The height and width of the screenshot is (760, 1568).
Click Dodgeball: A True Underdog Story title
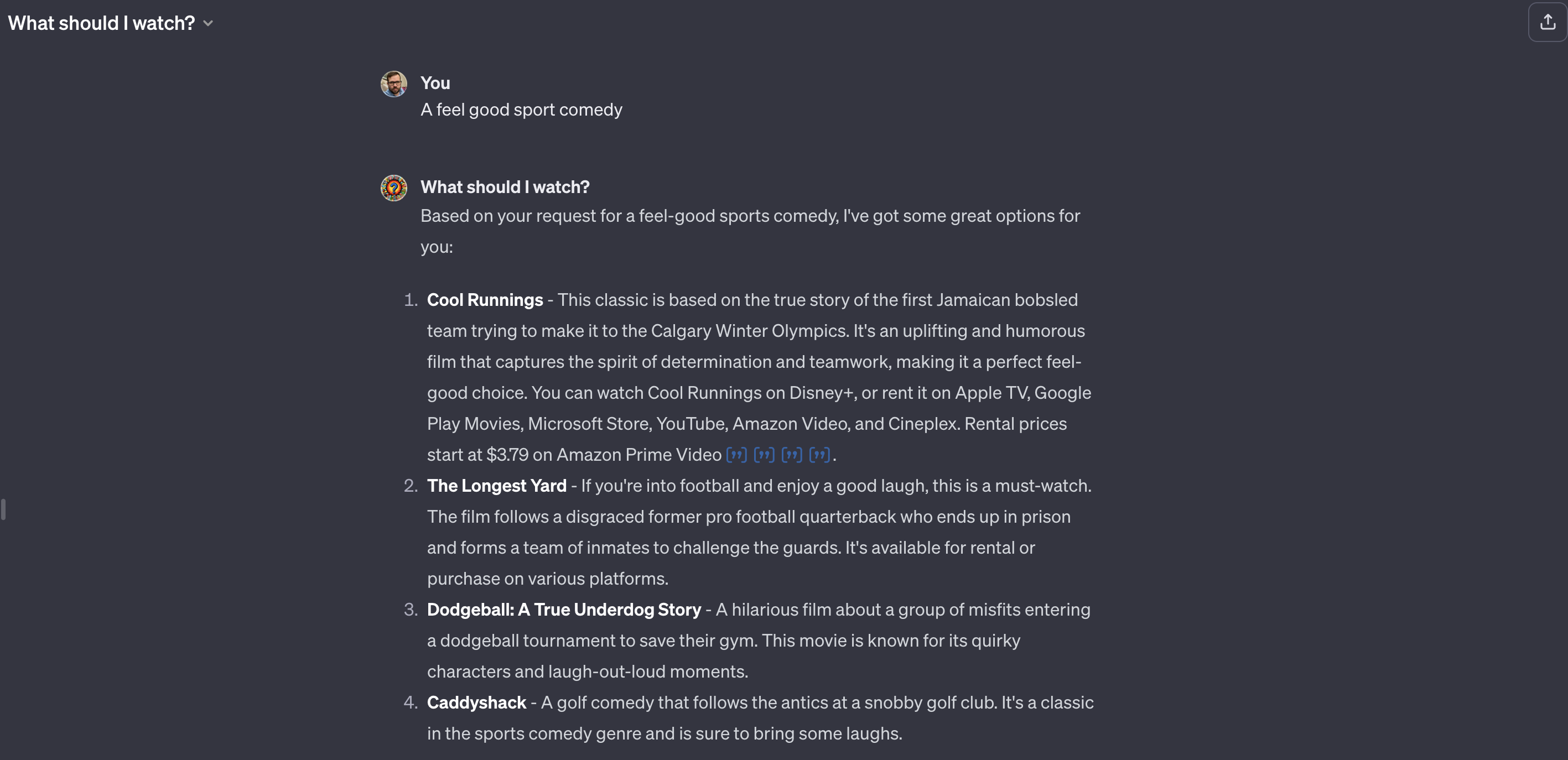(564, 610)
